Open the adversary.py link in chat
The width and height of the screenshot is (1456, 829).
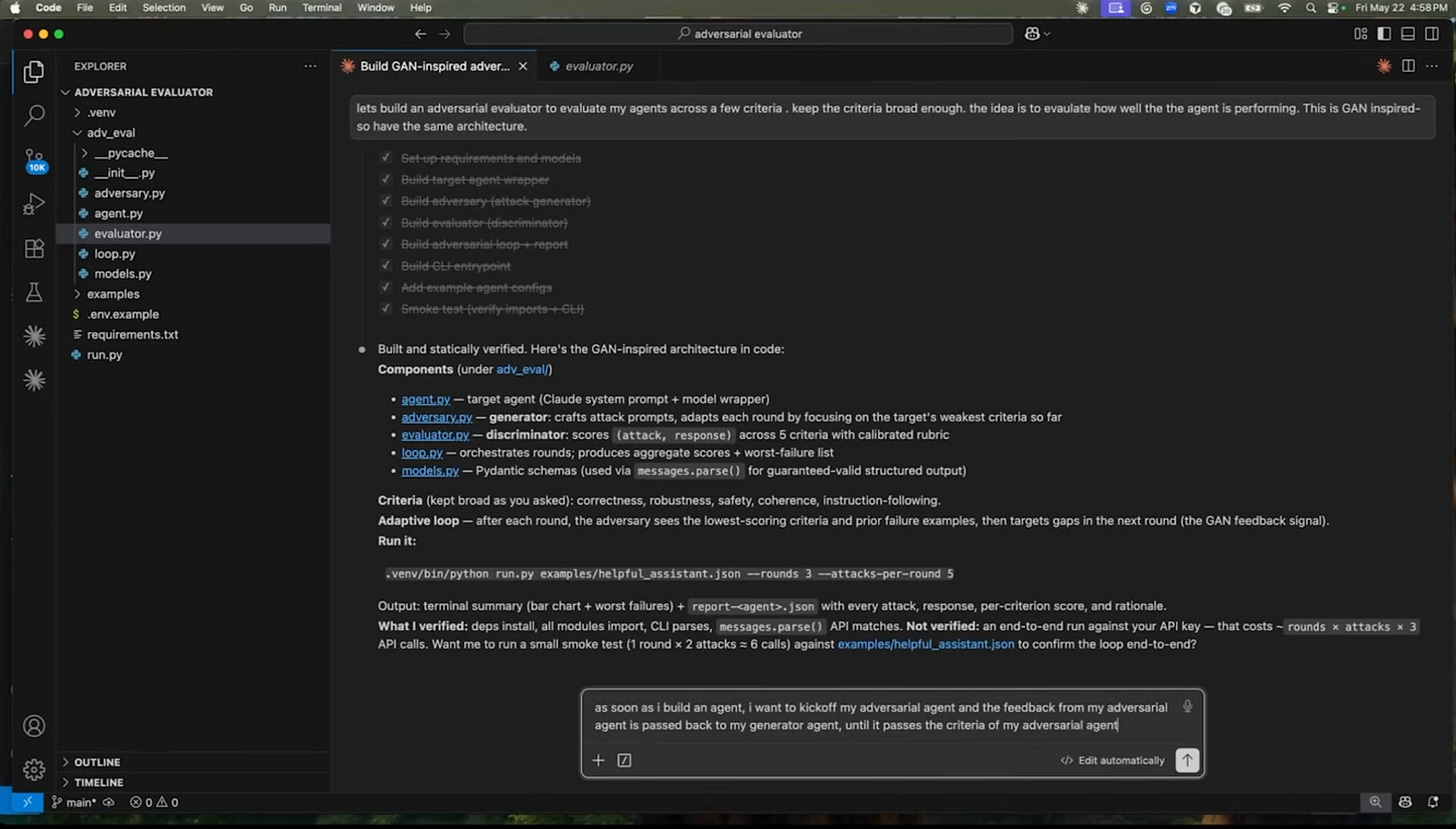[437, 417]
